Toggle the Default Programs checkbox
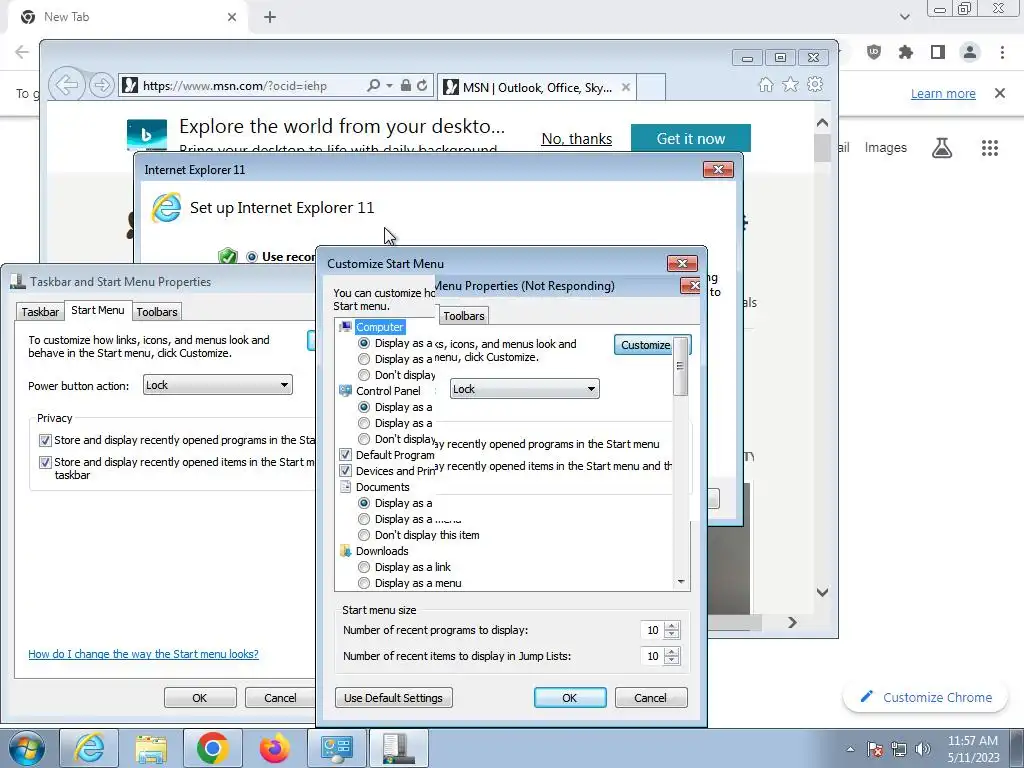The image size is (1024, 768). [x=345, y=455]
